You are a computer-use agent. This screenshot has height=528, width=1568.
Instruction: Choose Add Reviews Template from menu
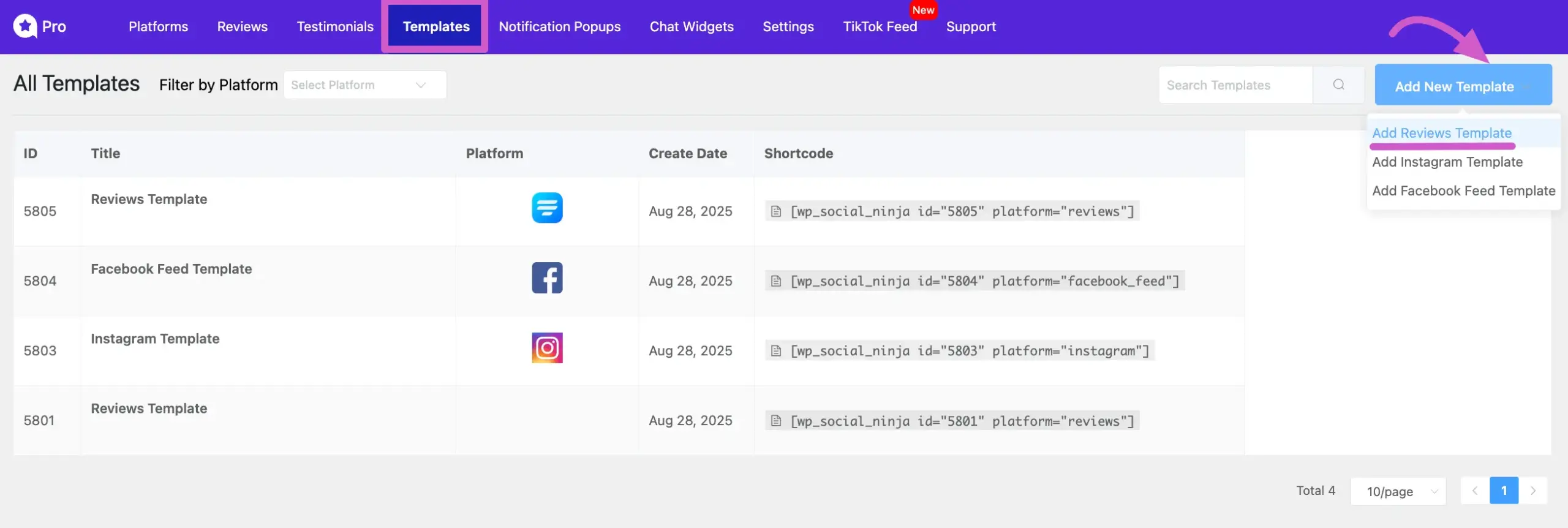(x=1441, y=133)
